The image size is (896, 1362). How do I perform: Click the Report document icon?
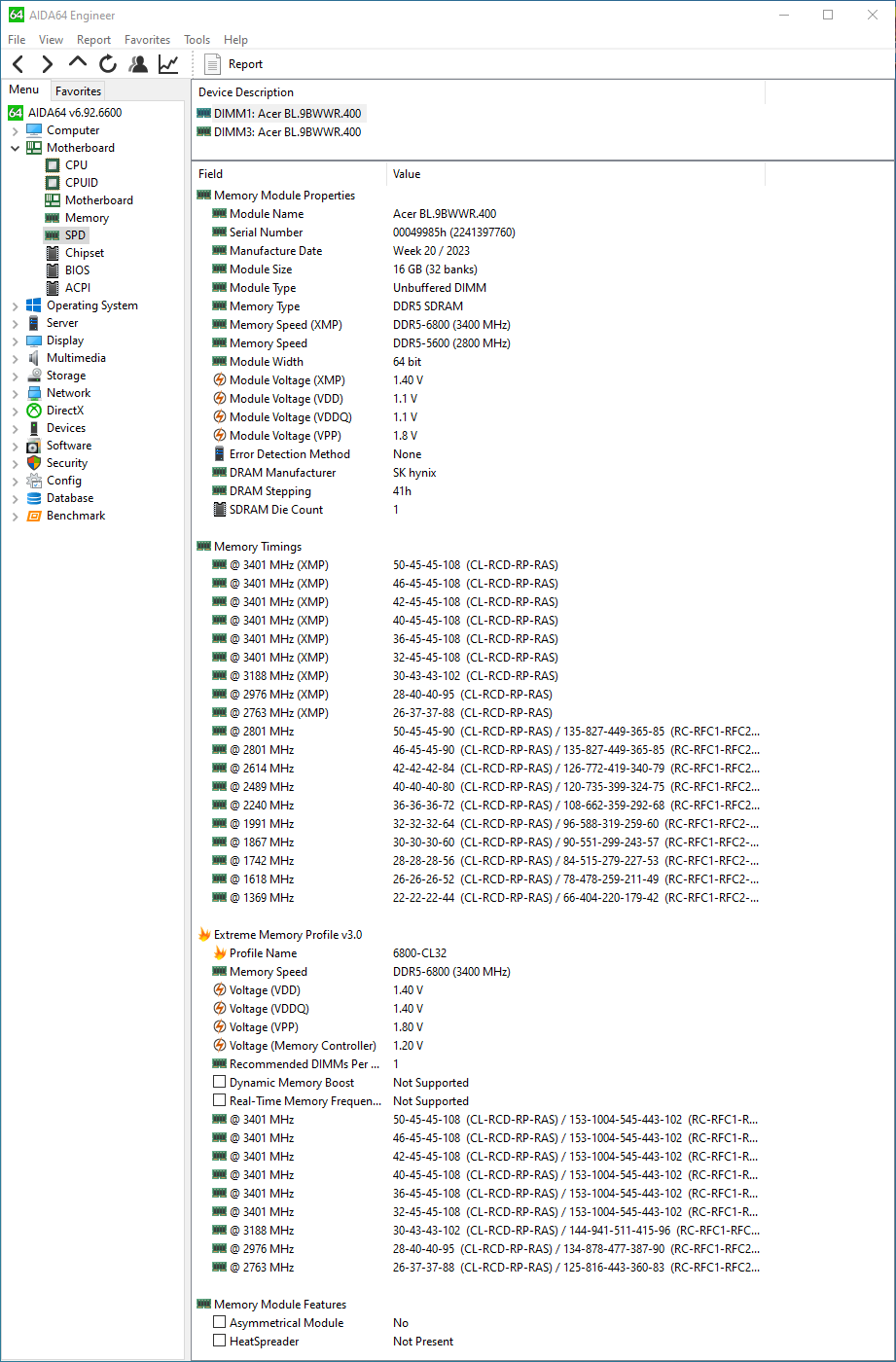[213, 64]
